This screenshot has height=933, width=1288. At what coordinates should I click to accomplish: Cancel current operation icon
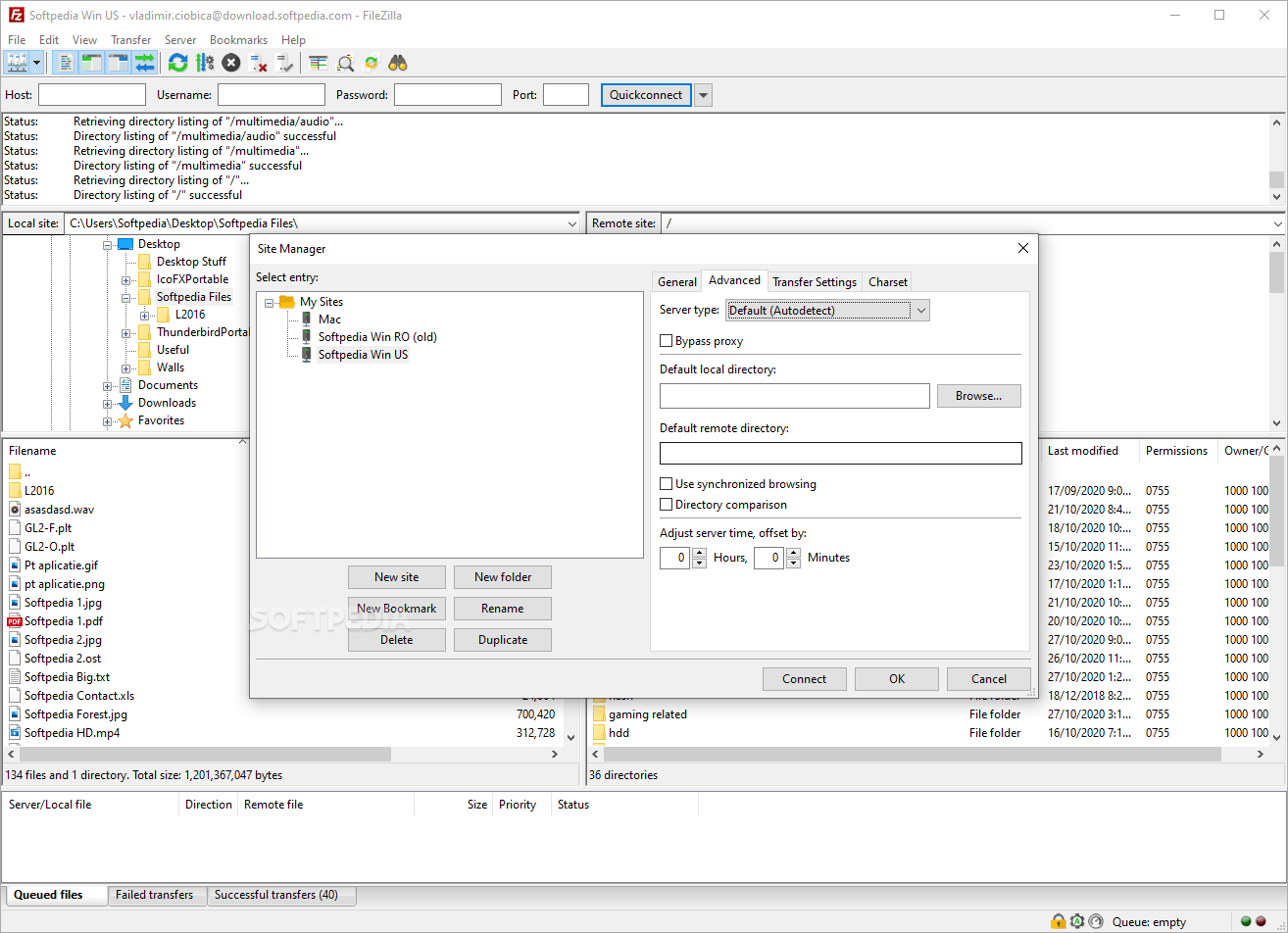coord(230,63)
